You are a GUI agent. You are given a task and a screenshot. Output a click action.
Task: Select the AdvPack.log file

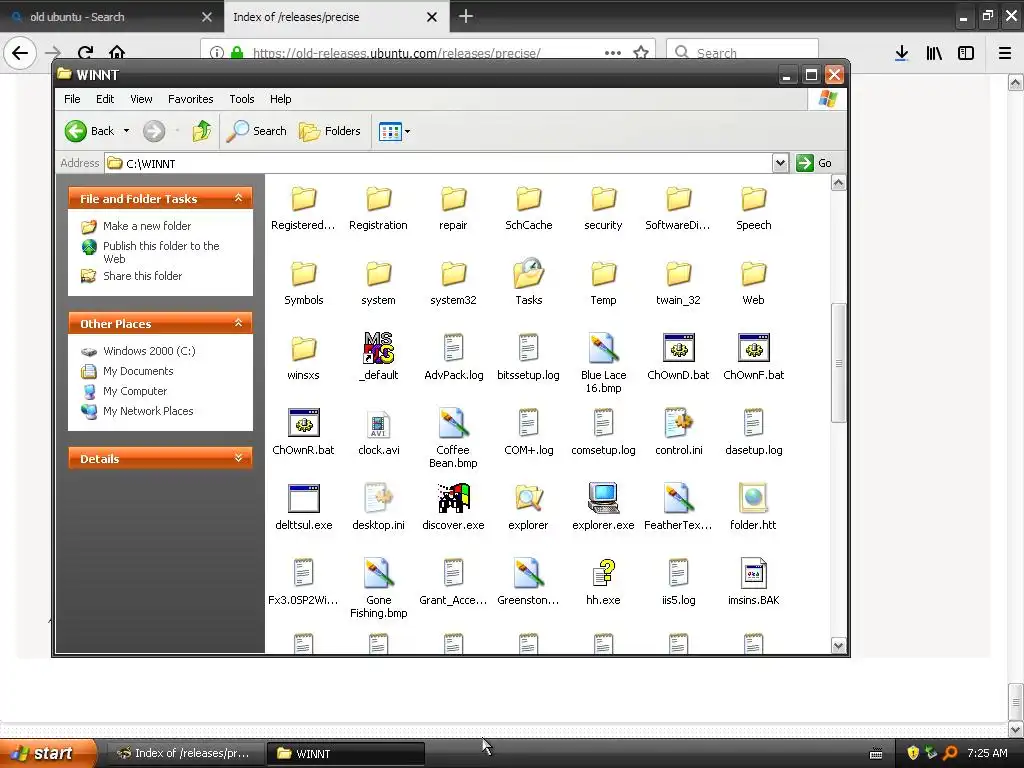453,357
